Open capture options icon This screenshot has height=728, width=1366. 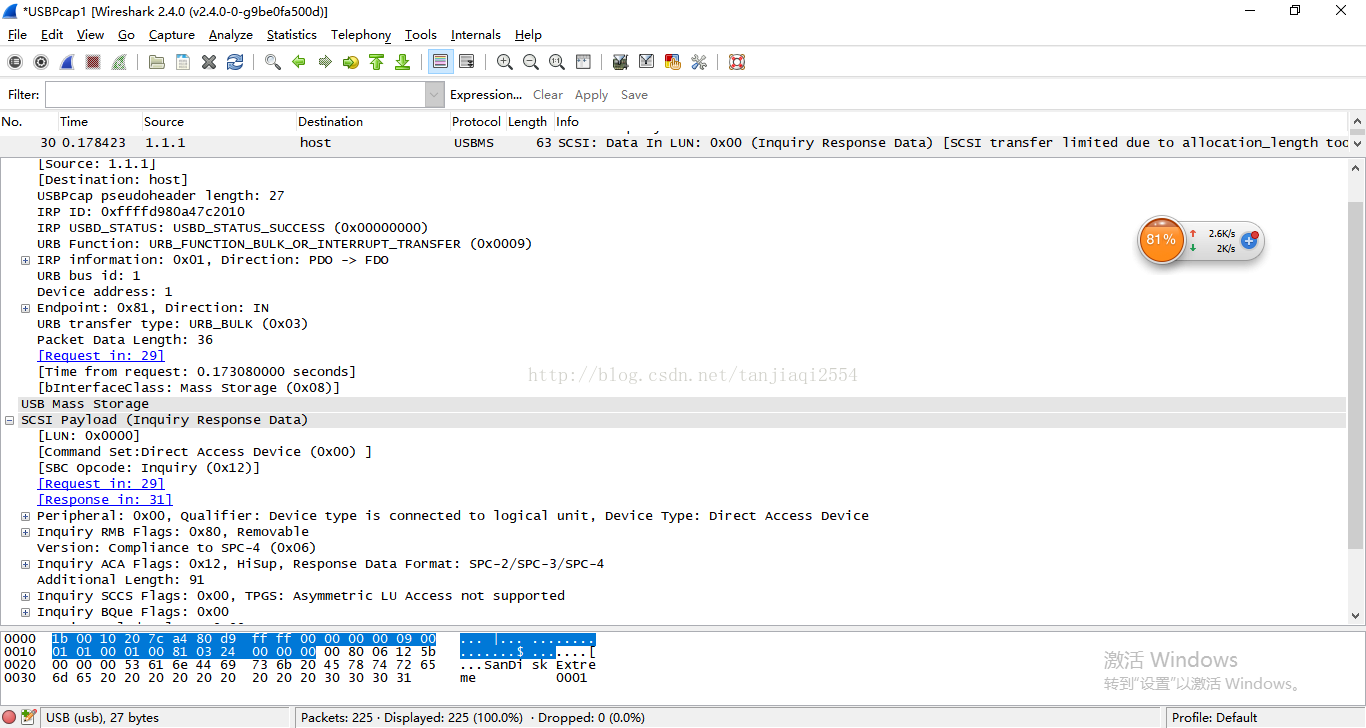[x=41, y=62]
